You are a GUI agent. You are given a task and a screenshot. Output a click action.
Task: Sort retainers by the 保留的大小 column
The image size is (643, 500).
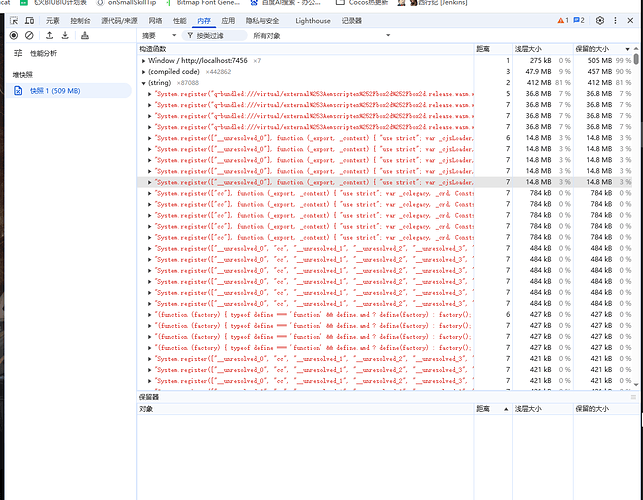[x=606, y=409]
